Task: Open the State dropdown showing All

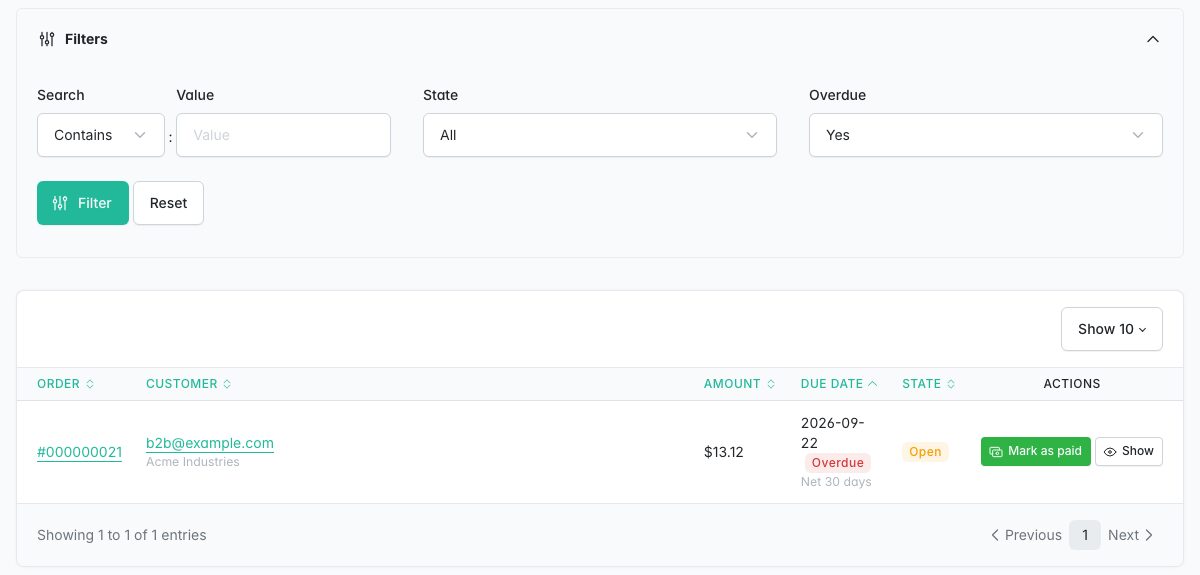Action: pos(600,135)
